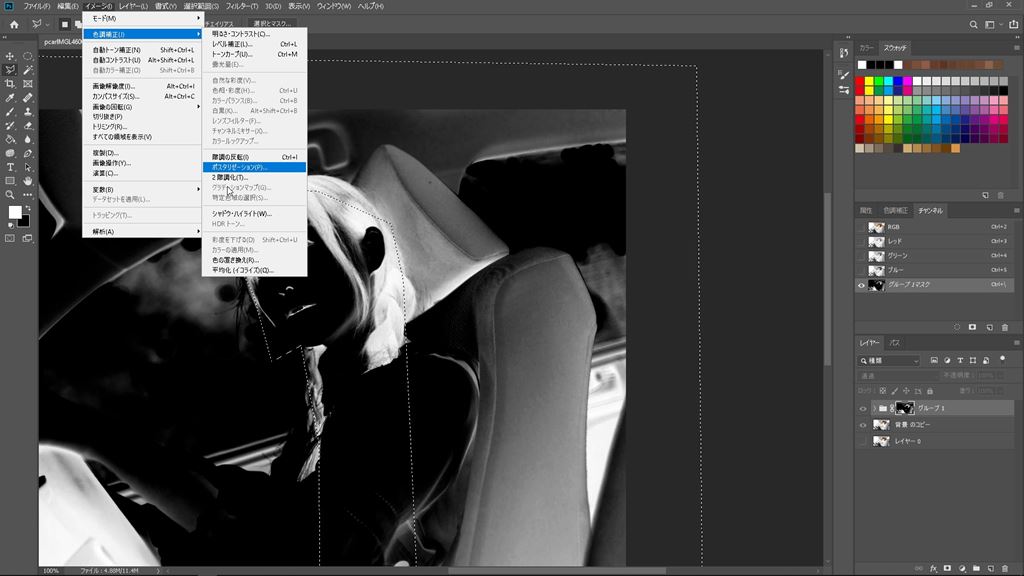Click the RGB channel thumbnail

tap(877, 227)
